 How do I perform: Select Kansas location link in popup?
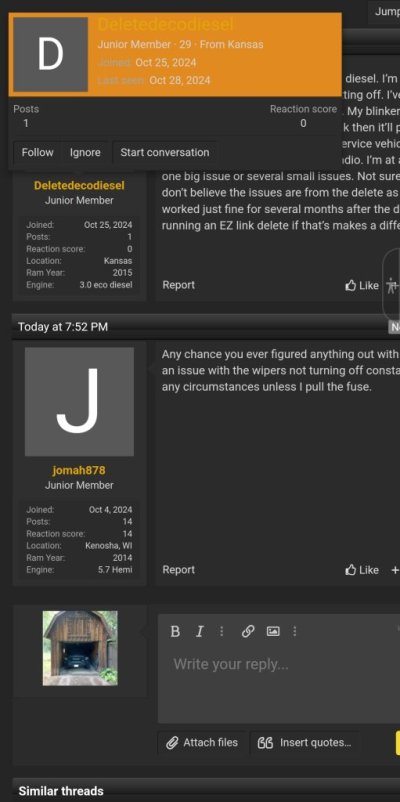pos(245,44)
